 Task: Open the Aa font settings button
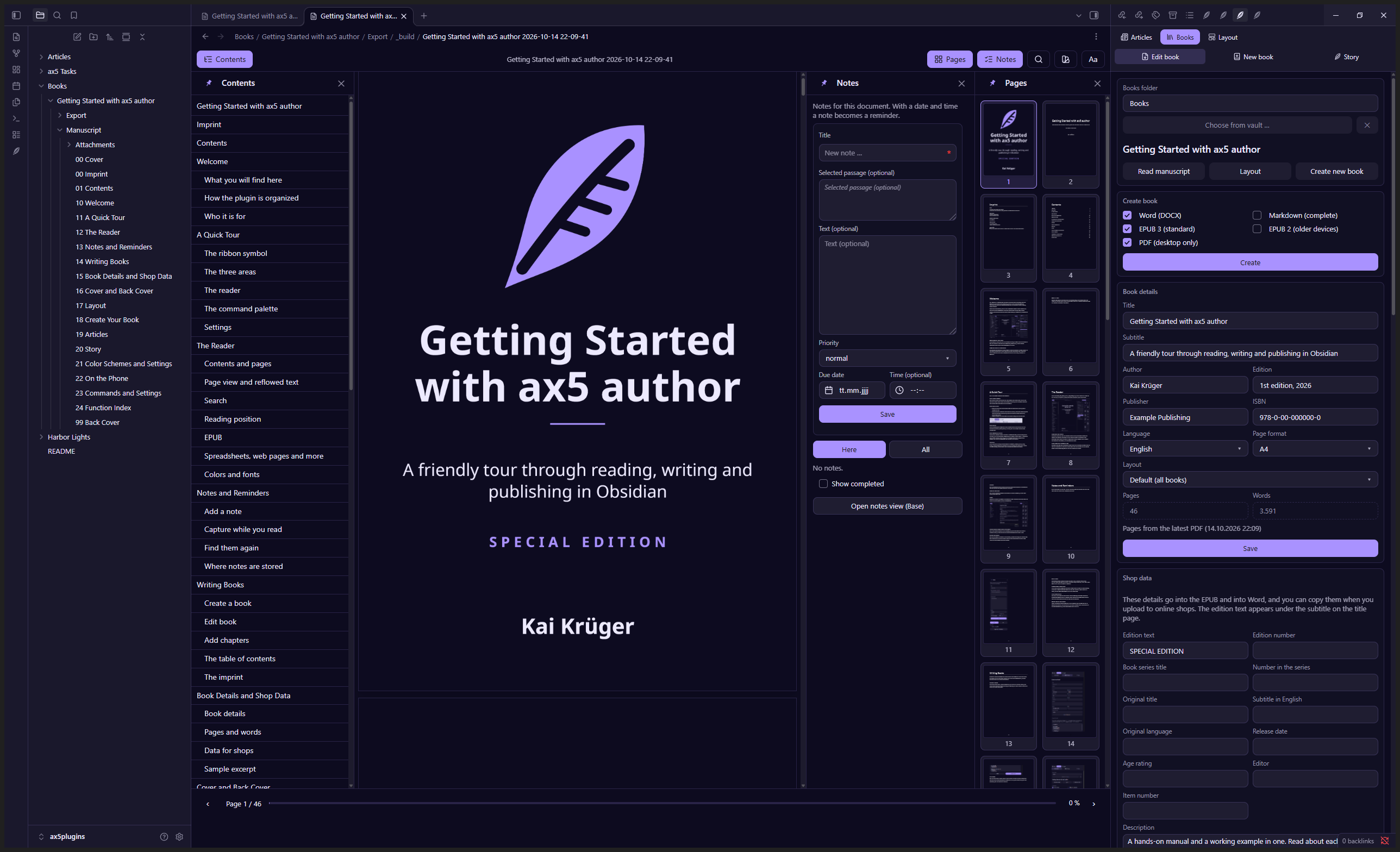(1093, 59)
